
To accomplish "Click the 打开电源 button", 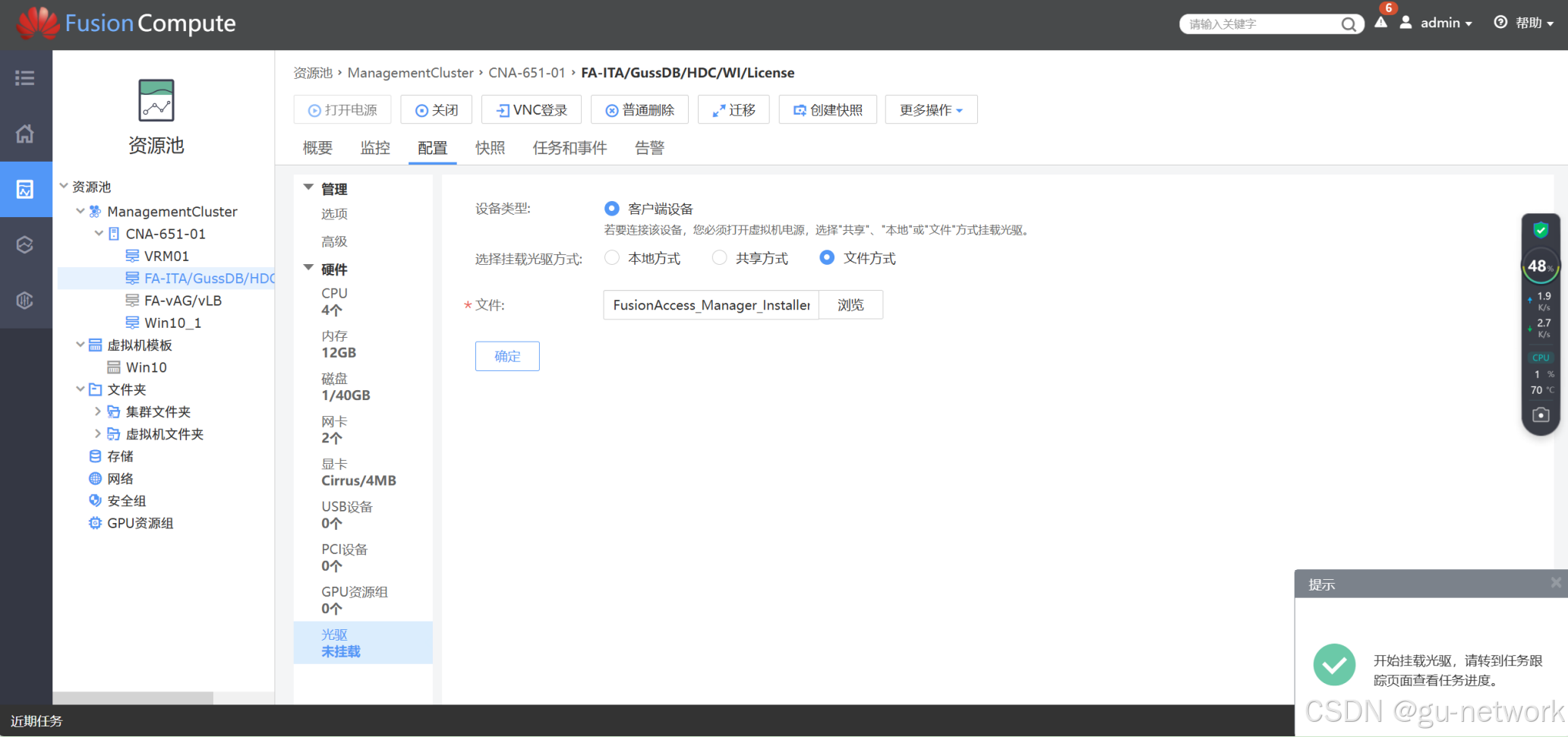I will (x=342, y=109).
